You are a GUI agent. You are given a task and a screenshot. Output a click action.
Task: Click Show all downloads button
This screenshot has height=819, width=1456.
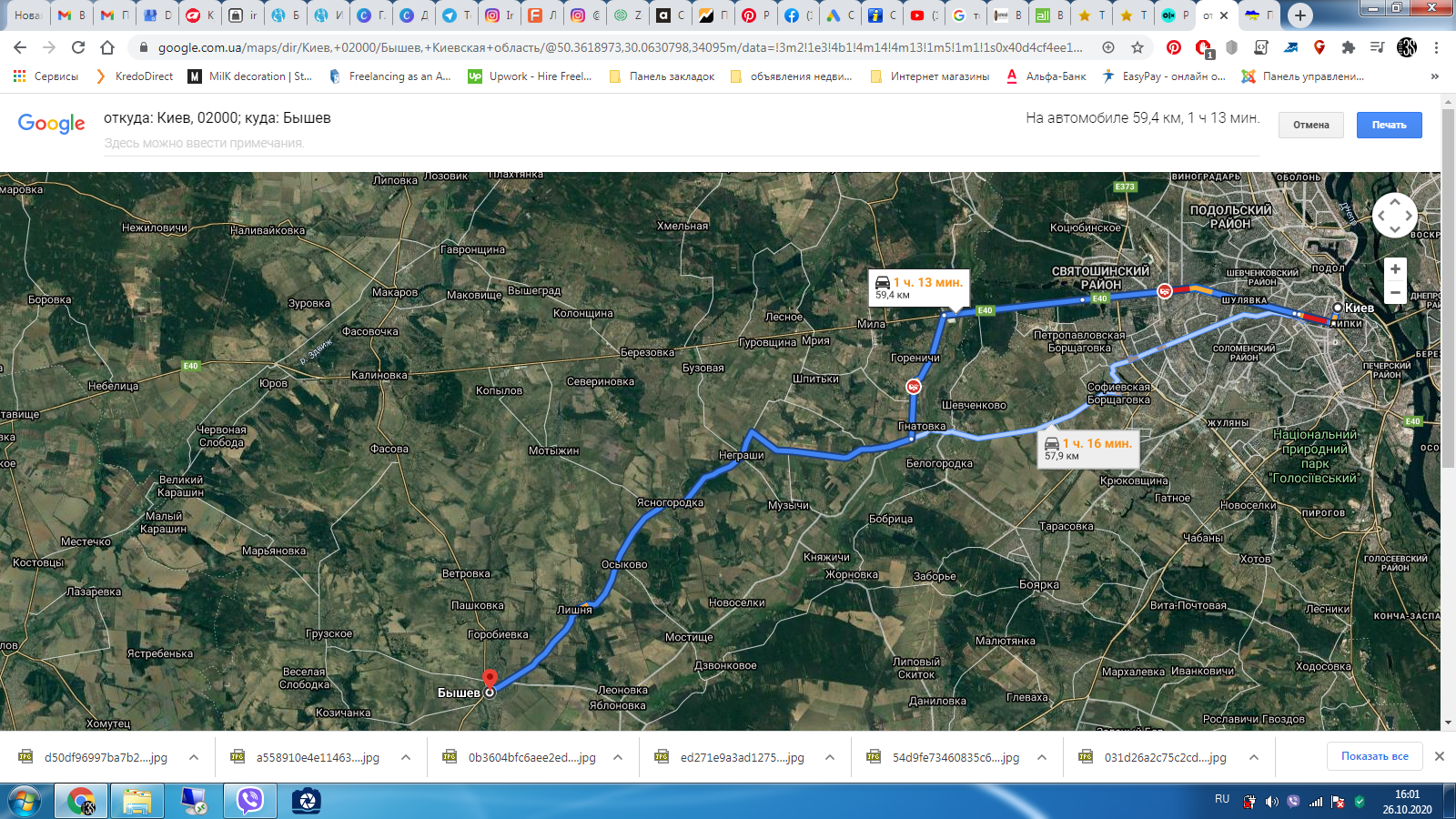1375,756
